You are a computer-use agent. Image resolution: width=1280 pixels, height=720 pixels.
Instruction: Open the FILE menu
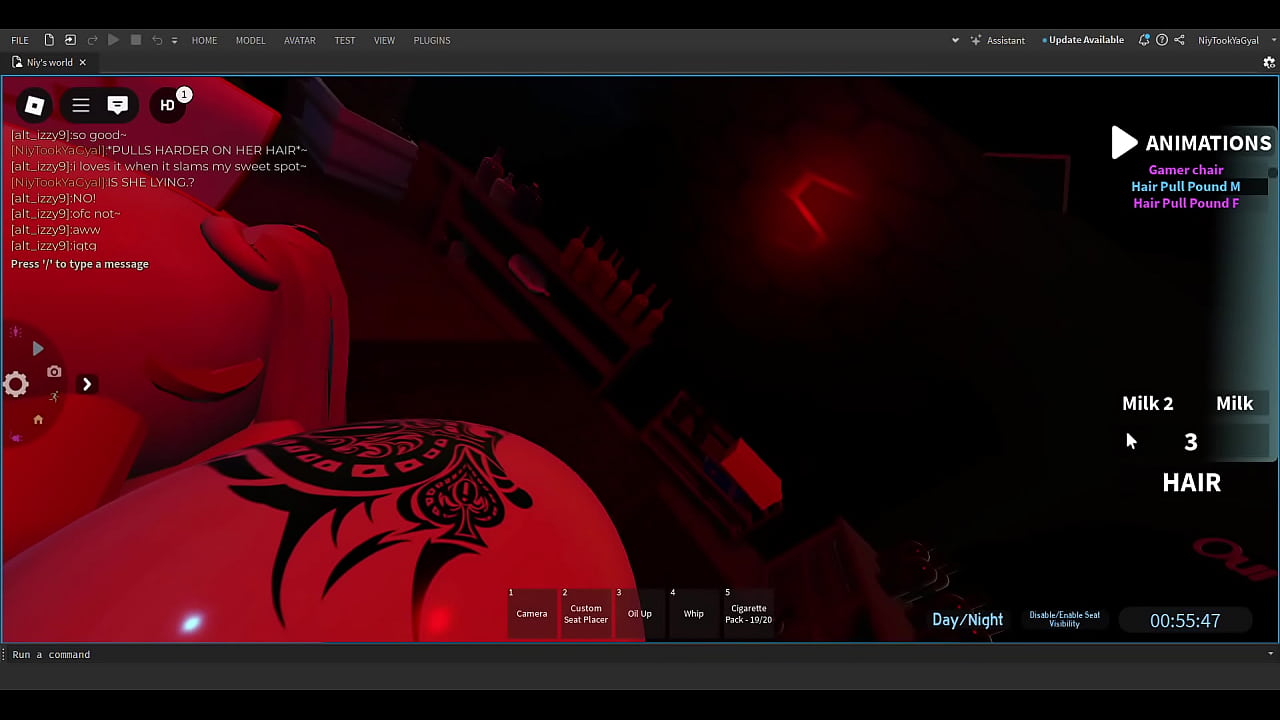(20, 40)
